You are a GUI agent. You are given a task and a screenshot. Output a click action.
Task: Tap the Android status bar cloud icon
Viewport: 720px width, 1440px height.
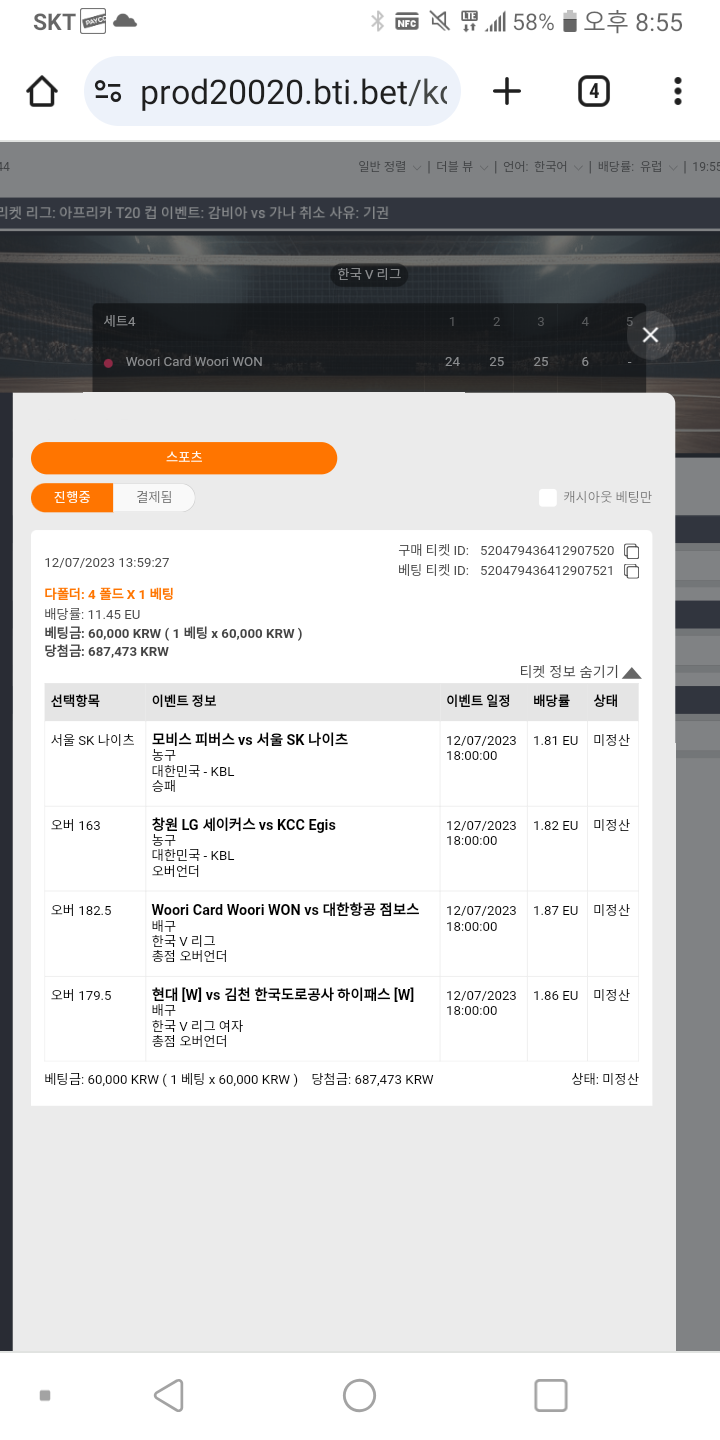(125, 21)
